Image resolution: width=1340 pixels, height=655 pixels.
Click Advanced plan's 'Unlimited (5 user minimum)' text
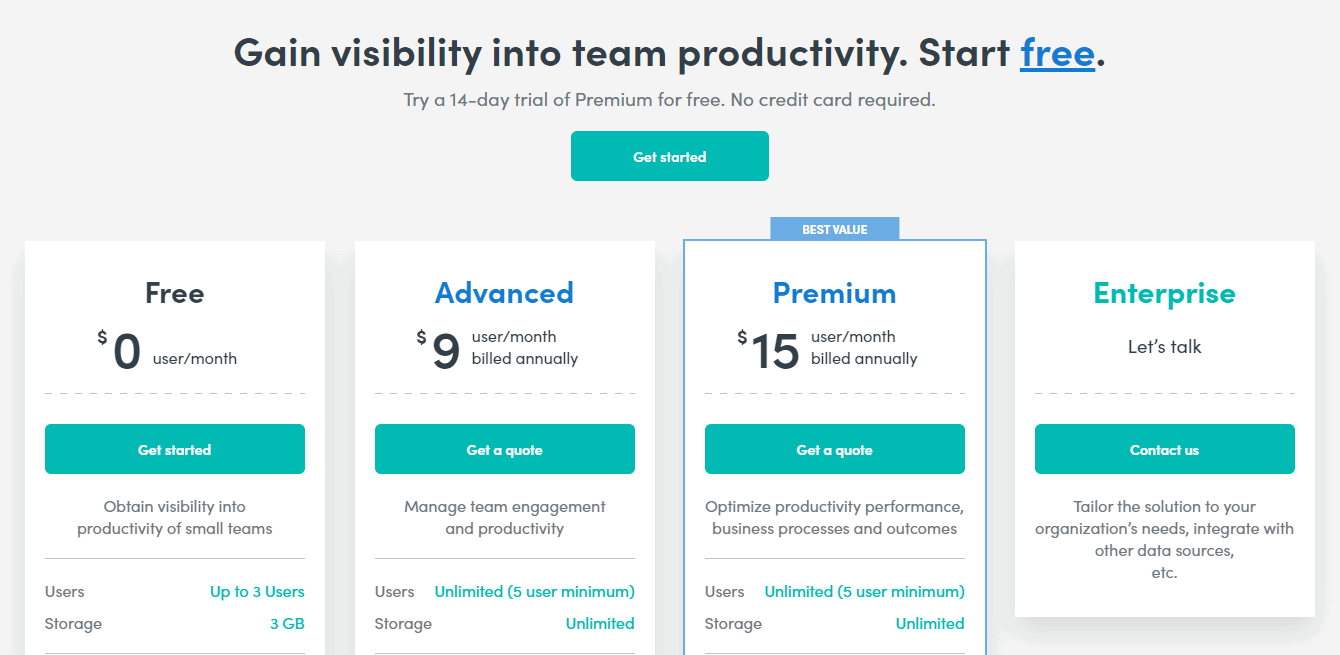click(x=535, y=592)
